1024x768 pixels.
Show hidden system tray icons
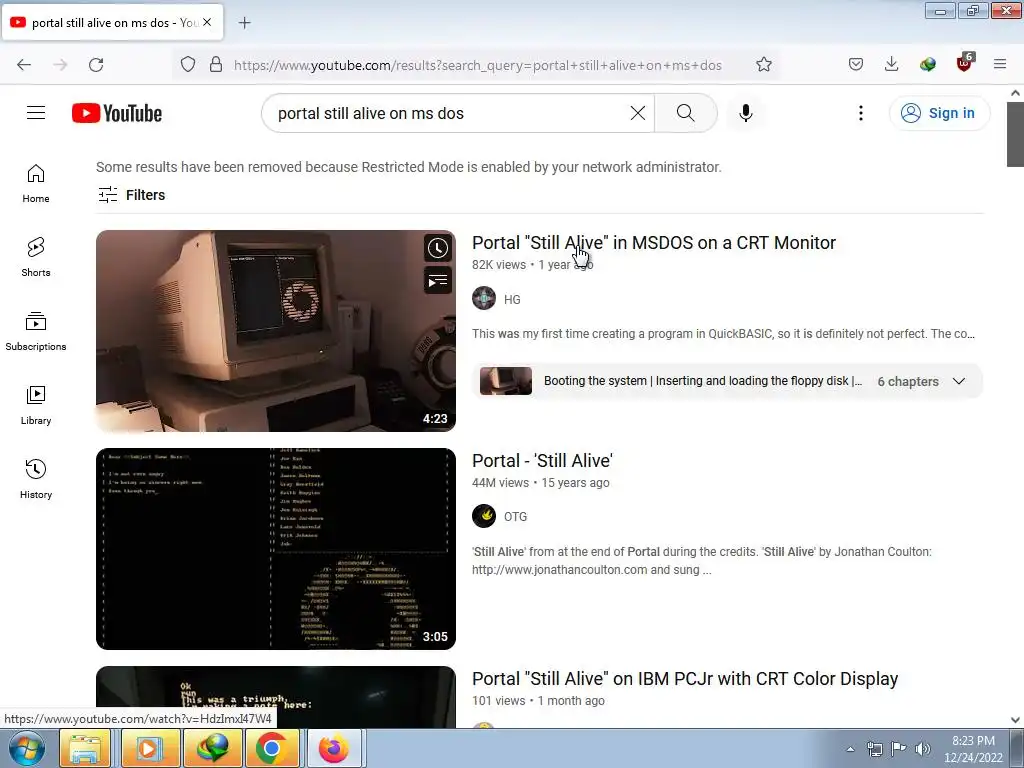click(x=850, y=749)
